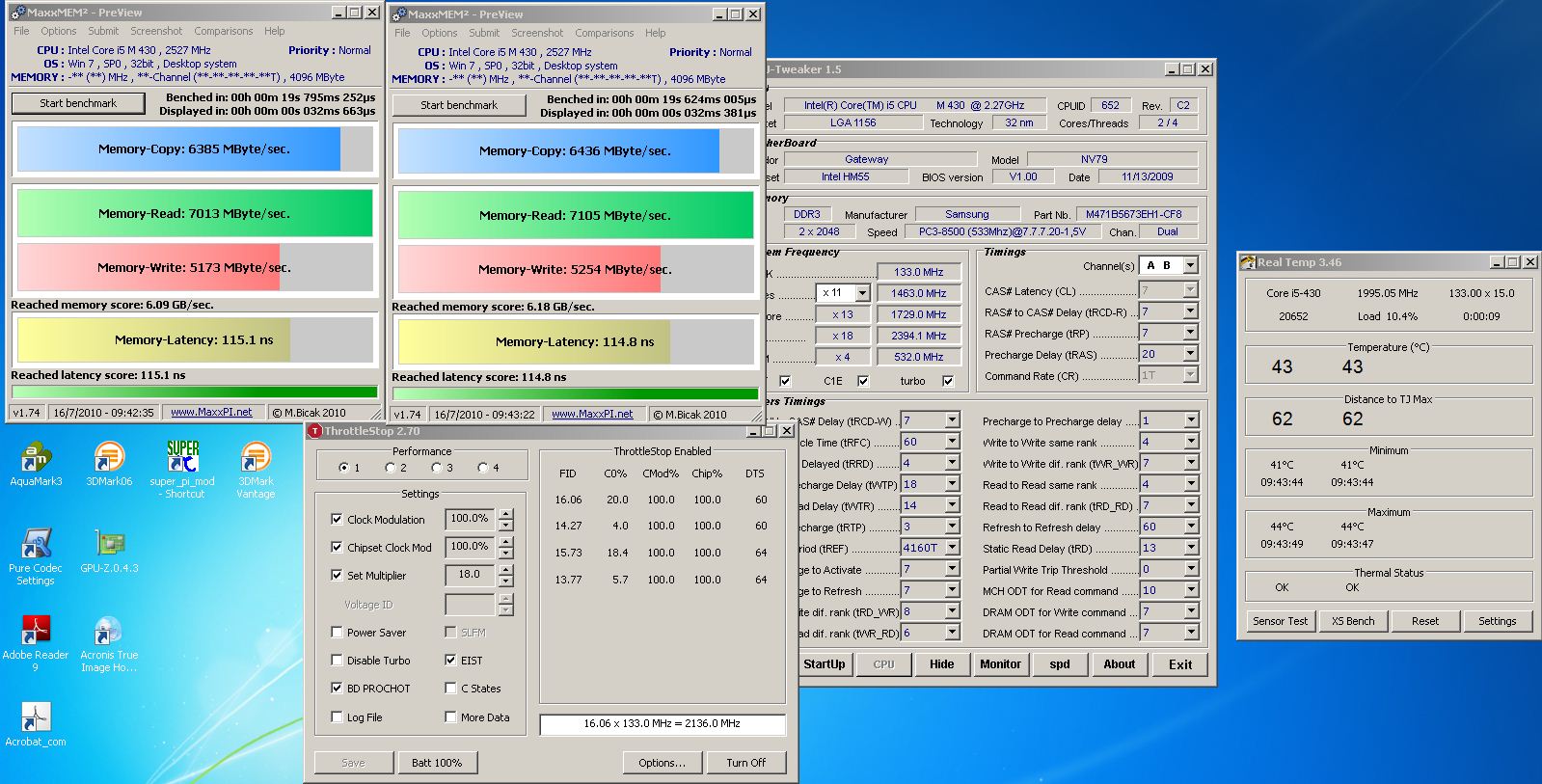Expand the x 11 multiplier dropdown

point(862,293)
